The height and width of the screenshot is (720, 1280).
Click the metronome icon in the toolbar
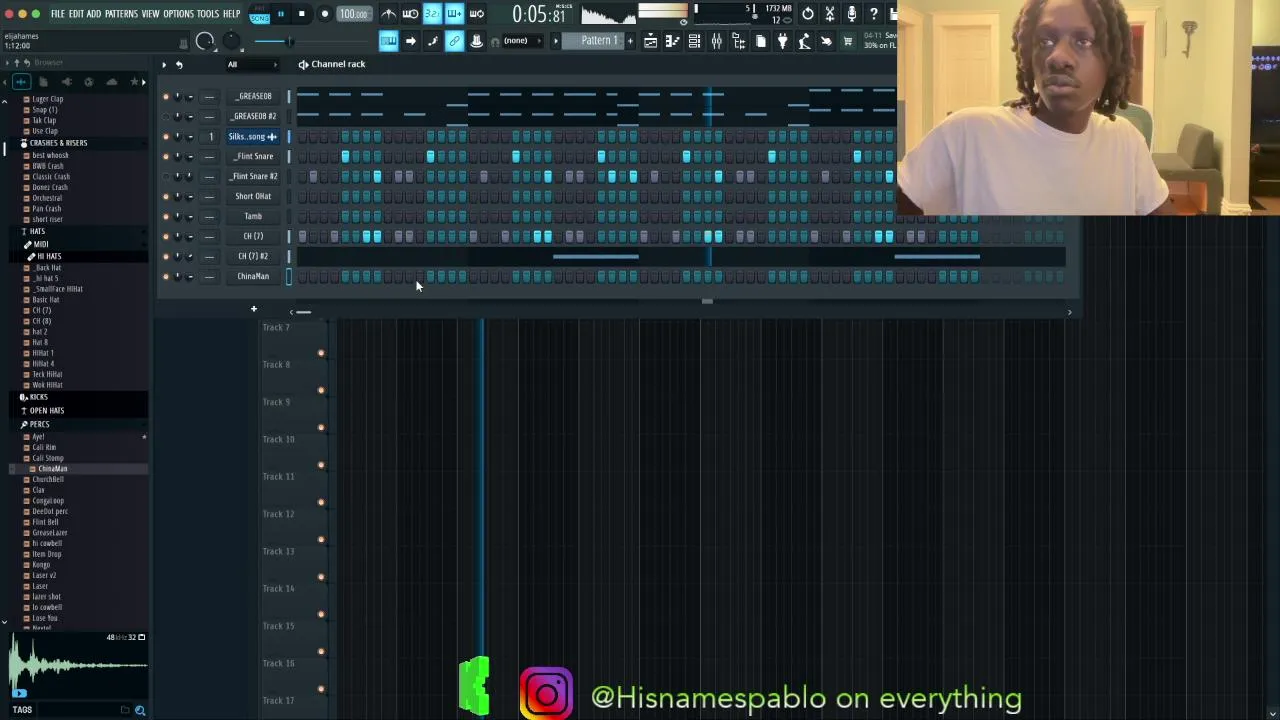[389, 13]
